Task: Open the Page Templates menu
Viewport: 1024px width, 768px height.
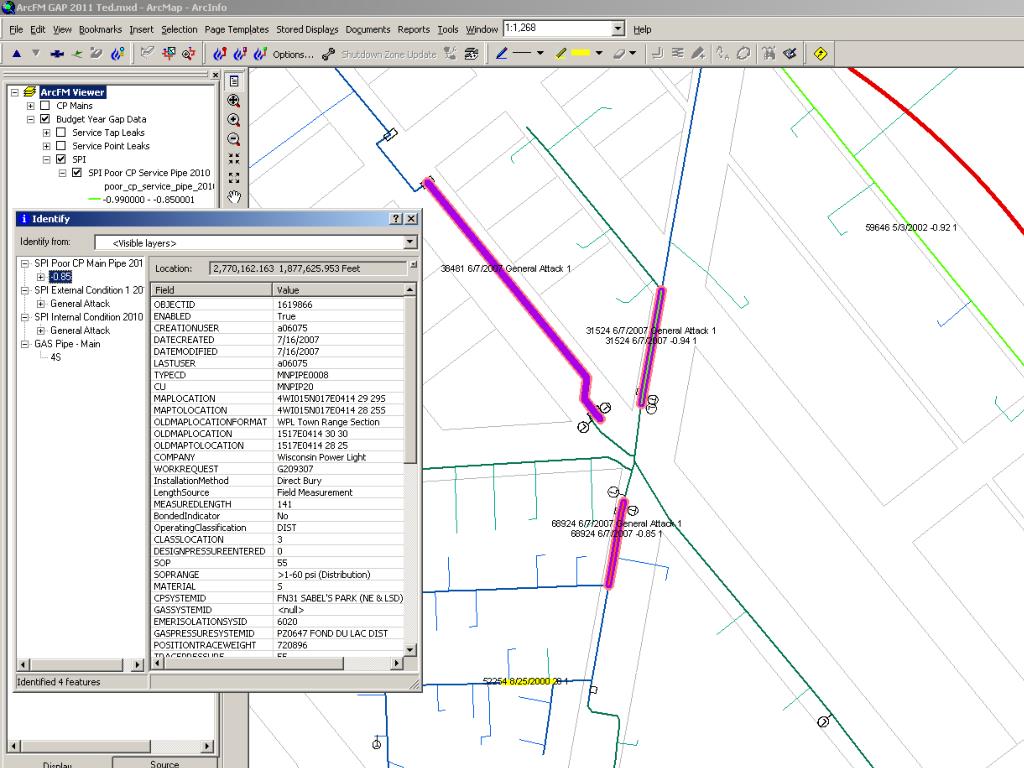Action: point(236,29)
